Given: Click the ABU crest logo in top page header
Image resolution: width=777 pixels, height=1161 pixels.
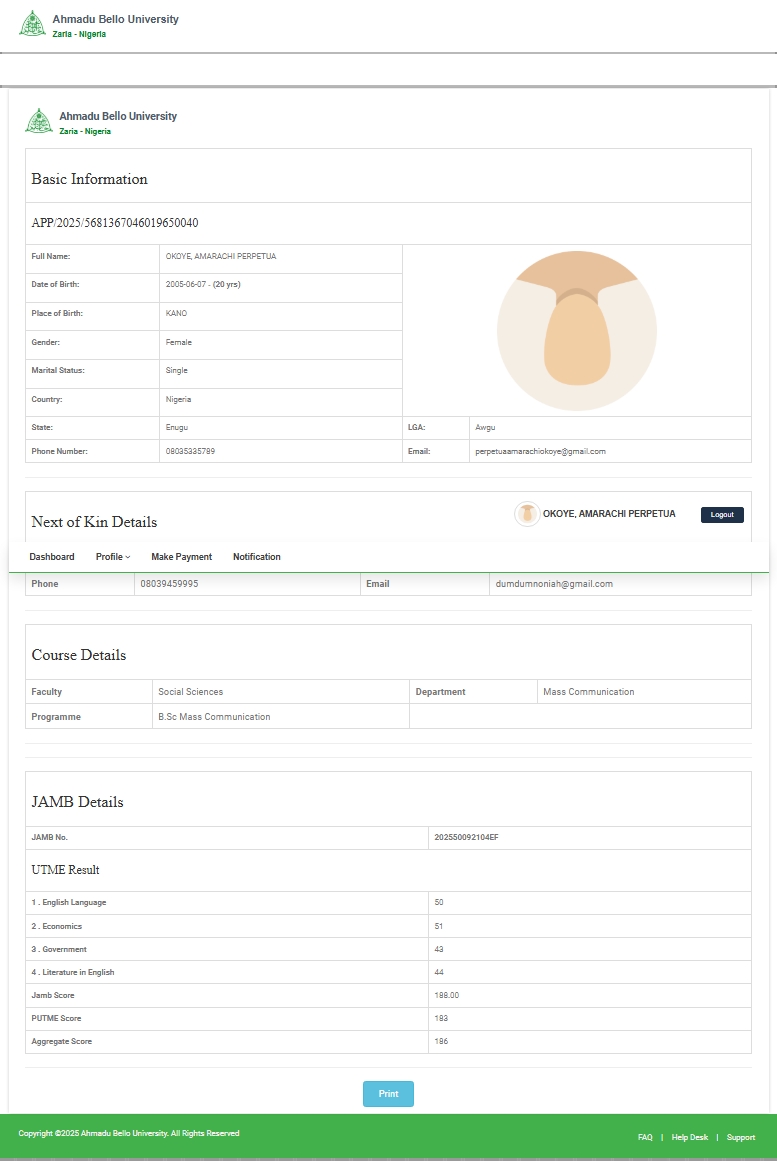Looking at the screenshot, I should (32, 24).
